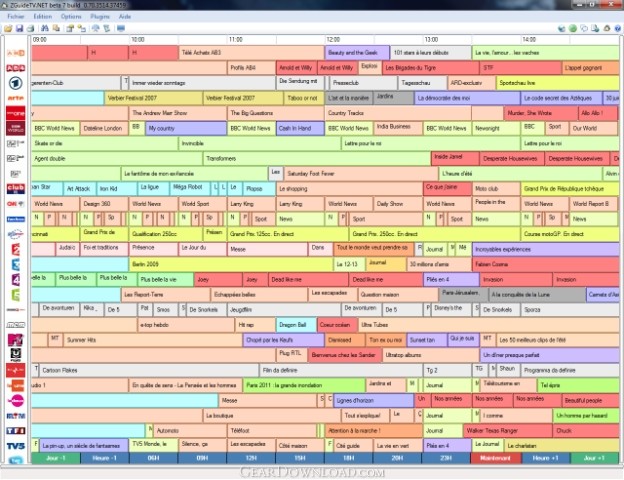Click the Heure -1 button

pos(105,458)
